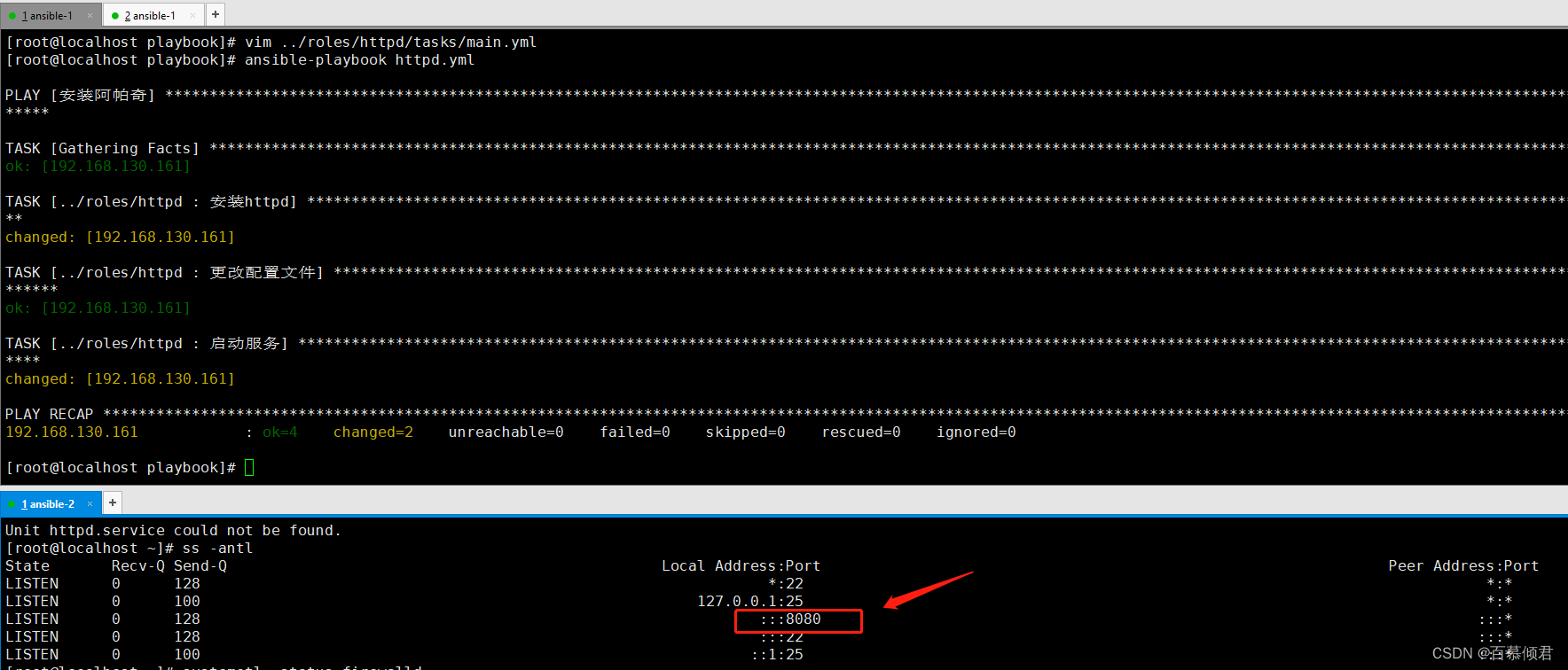The width and height of the screenshot is (1568, 670).
Task: Click the 'ignored=0' recap value
Action: point(976,432)
